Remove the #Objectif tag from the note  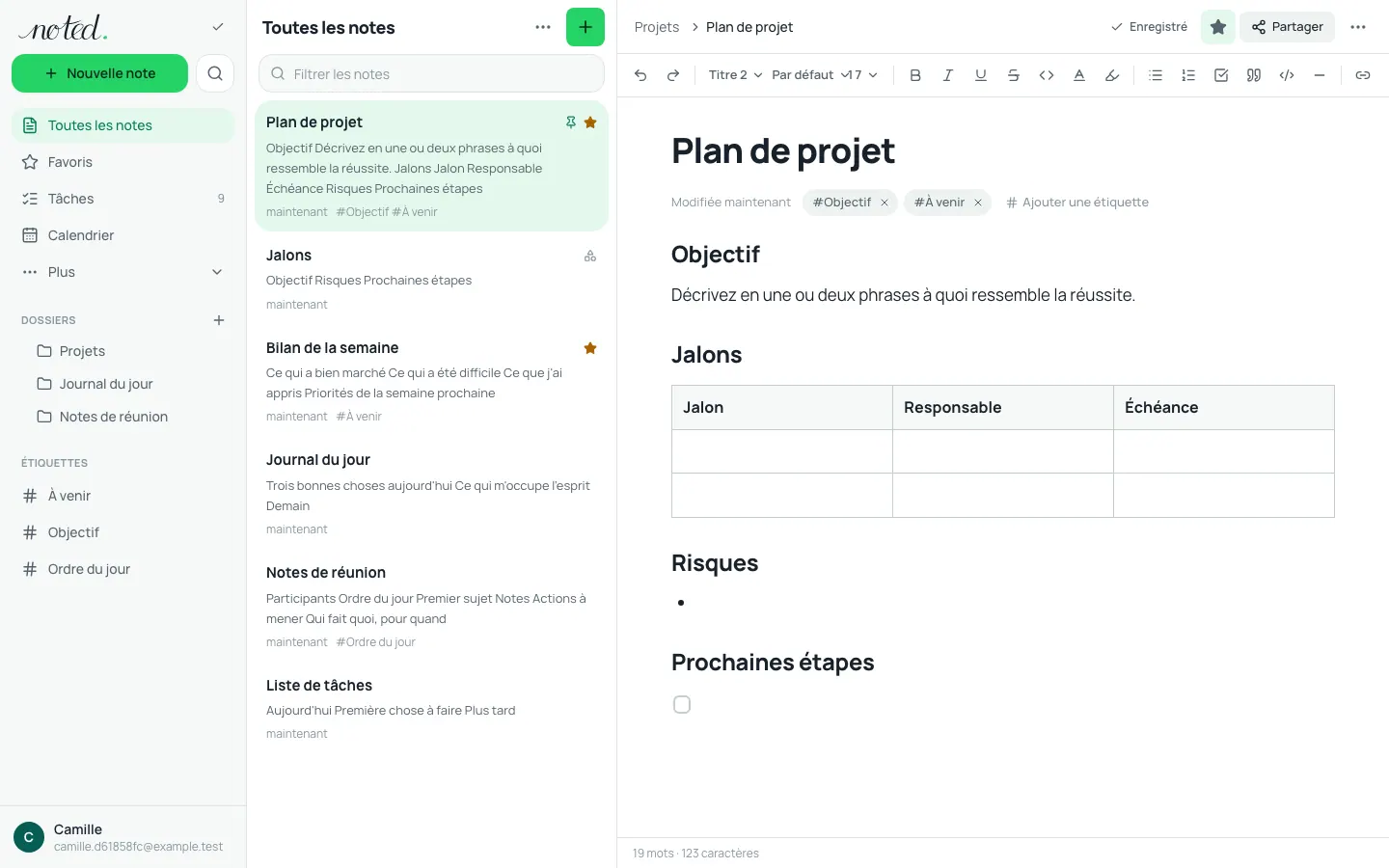point(885,203)
